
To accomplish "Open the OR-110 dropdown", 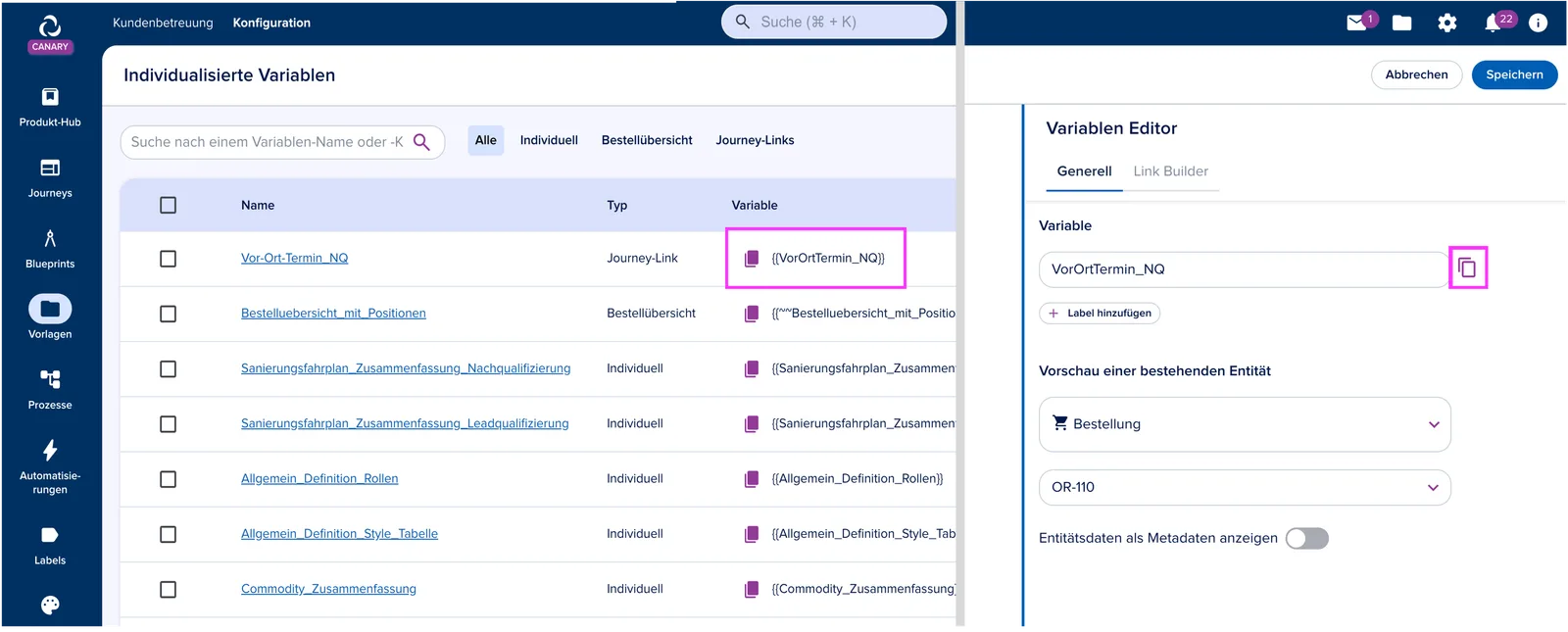I will coord(1245,487).
